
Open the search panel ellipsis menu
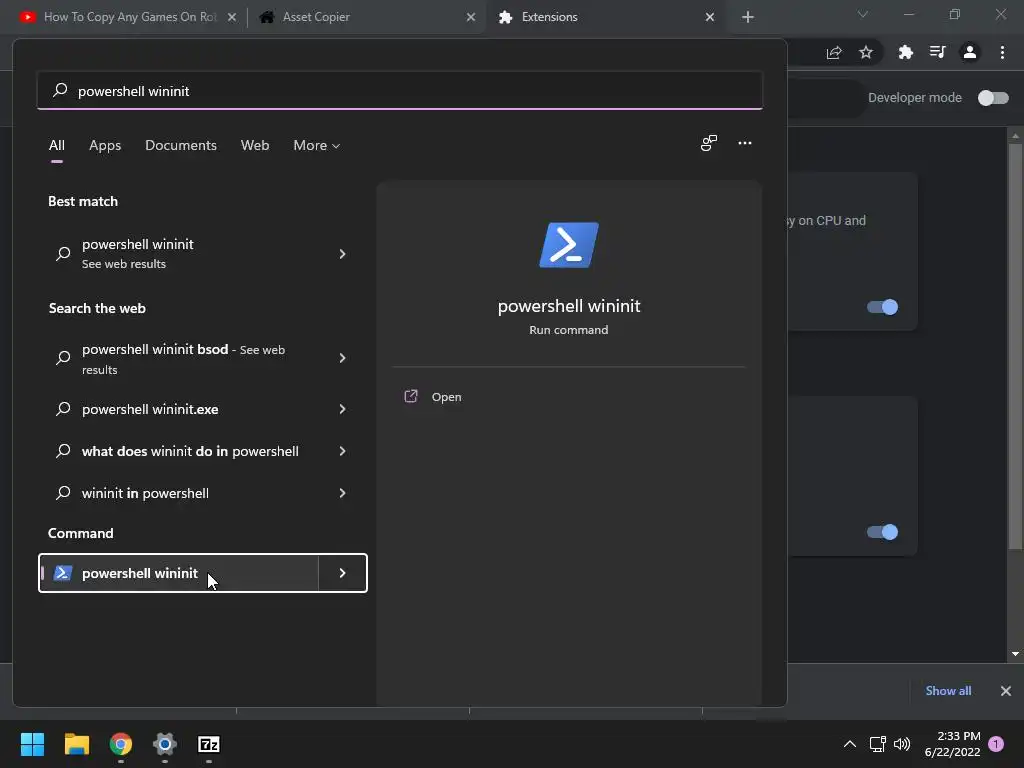[744, 143]
